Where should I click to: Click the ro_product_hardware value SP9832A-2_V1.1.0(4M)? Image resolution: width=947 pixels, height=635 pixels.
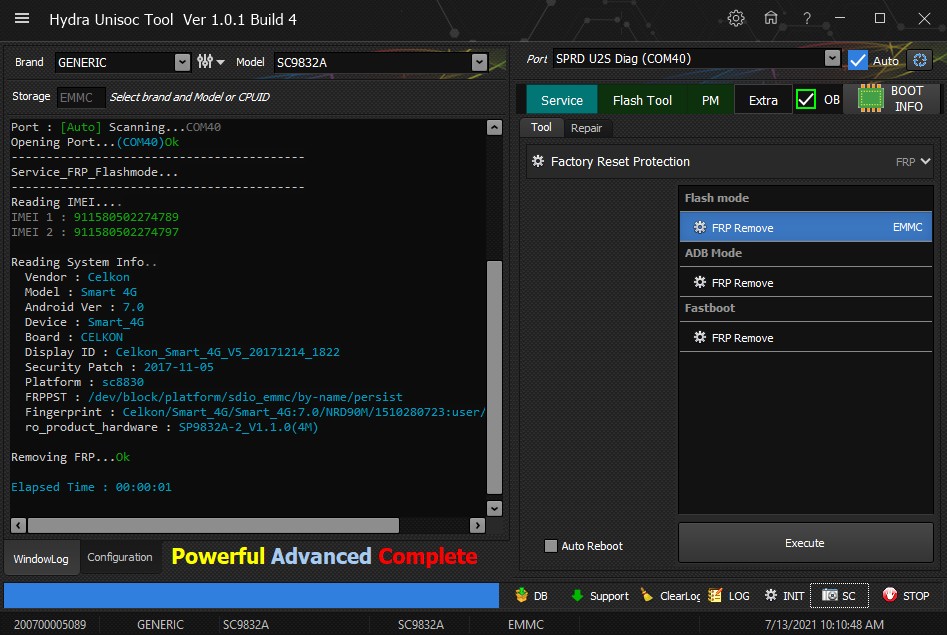[248, 427]
